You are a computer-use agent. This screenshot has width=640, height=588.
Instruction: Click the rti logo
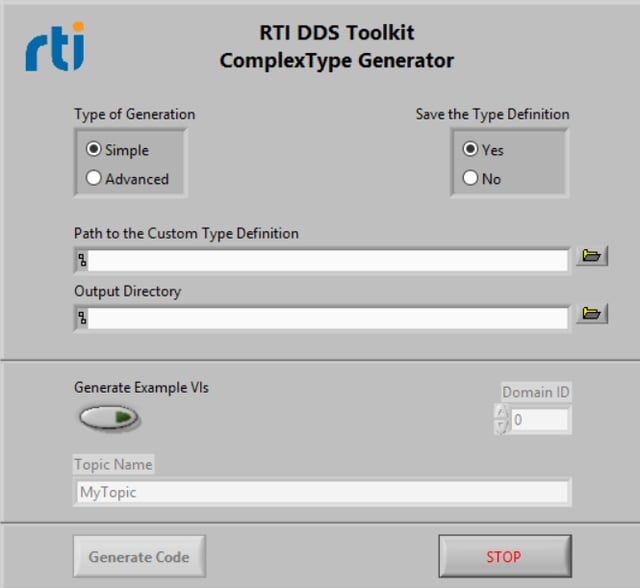pyautogui.click(x=55, y=47)
